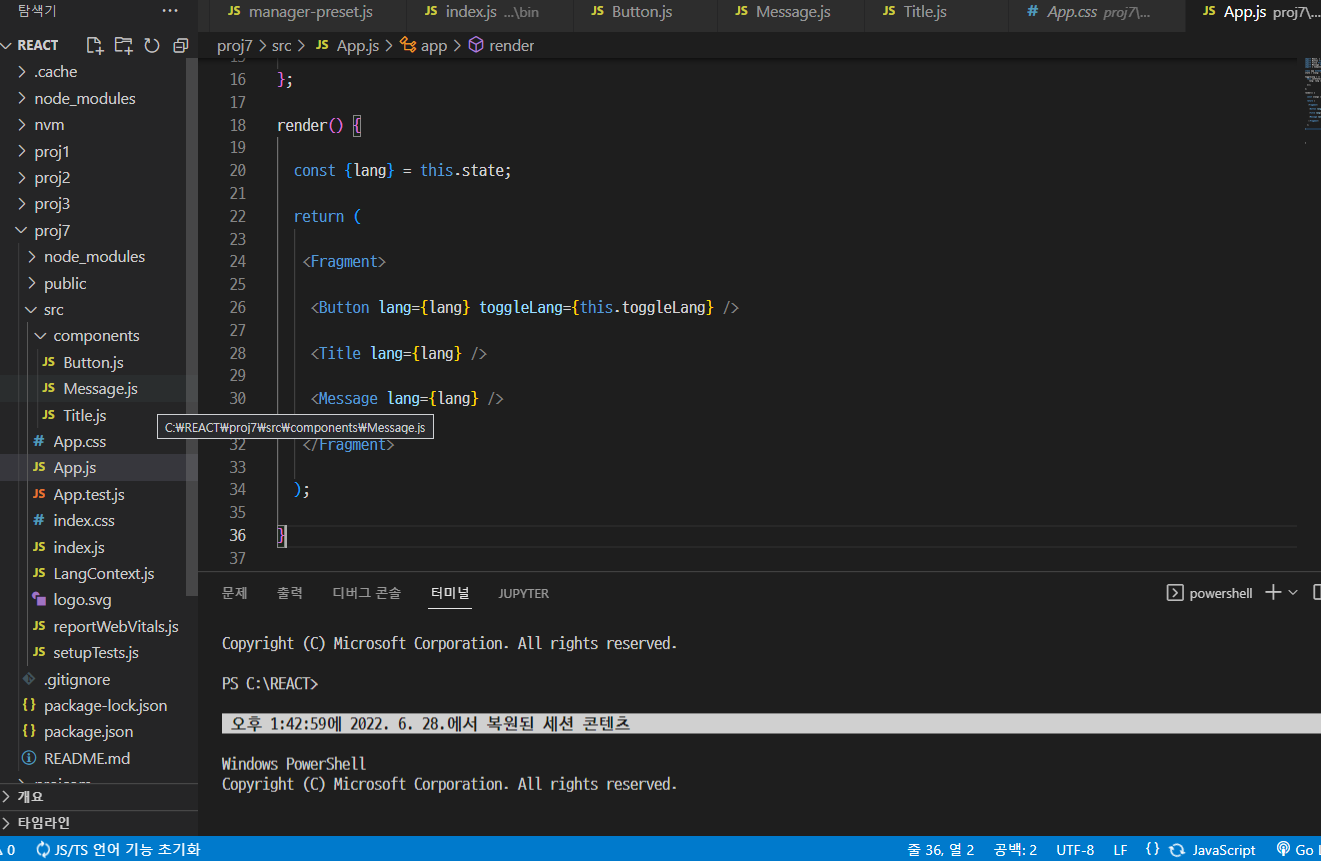Open setupTests.js in explorer
The width and height of the screenshot is (1321, 861).
[x=95, y=652]
